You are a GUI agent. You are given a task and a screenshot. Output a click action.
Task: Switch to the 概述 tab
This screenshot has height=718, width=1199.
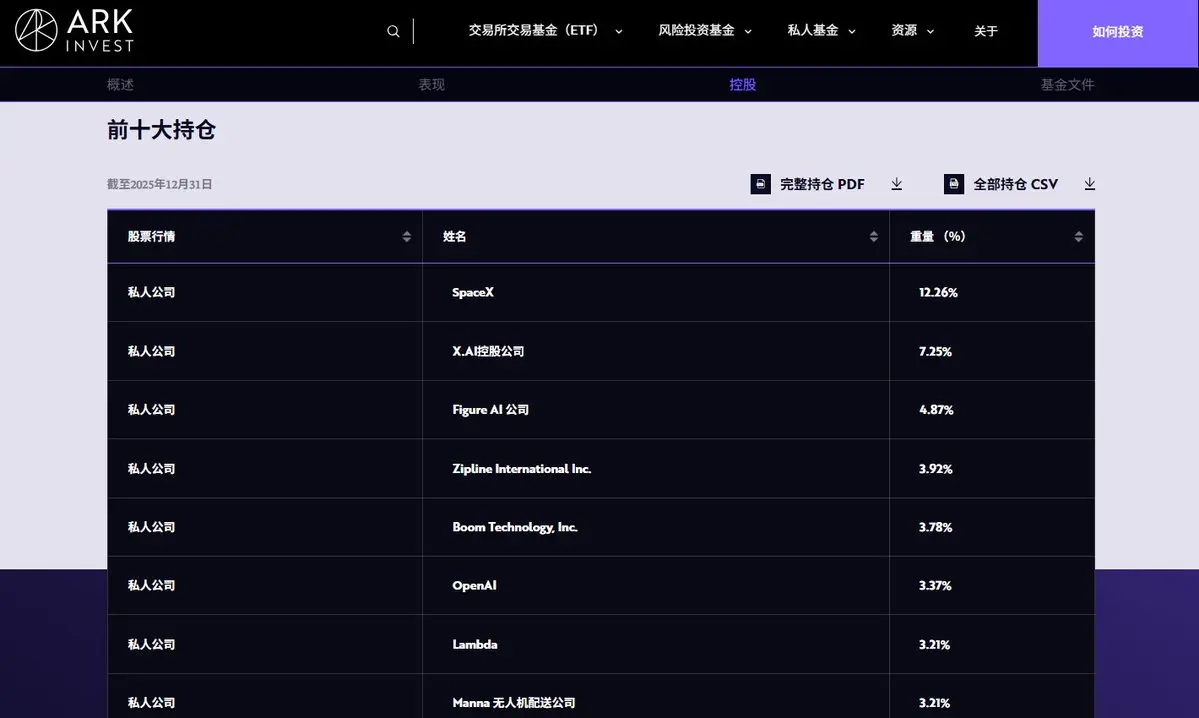pos(120,85)
